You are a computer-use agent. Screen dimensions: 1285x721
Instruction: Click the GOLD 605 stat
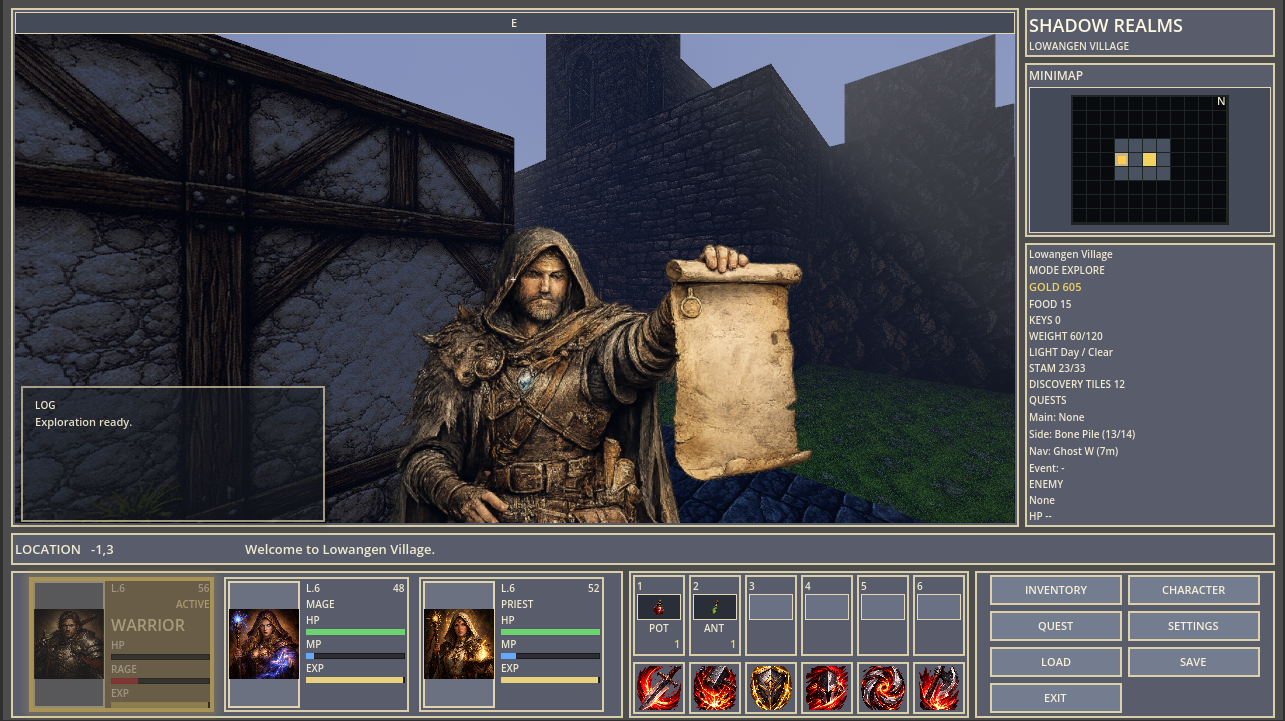point(1055,287)
